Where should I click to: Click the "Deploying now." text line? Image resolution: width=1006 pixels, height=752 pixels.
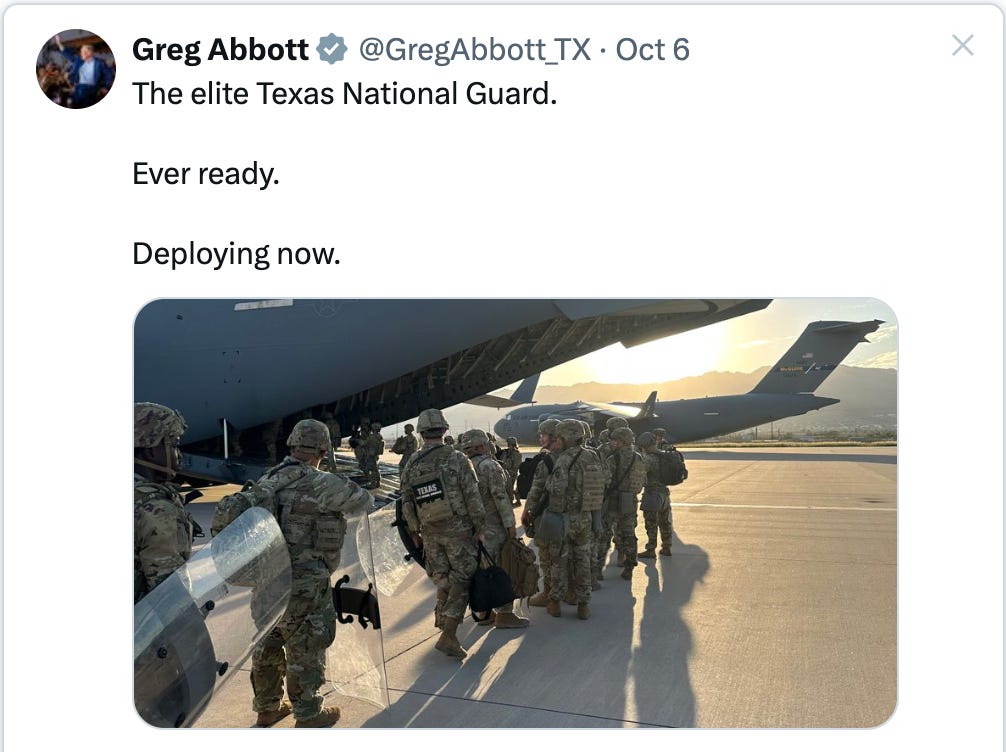coord(236,254)
